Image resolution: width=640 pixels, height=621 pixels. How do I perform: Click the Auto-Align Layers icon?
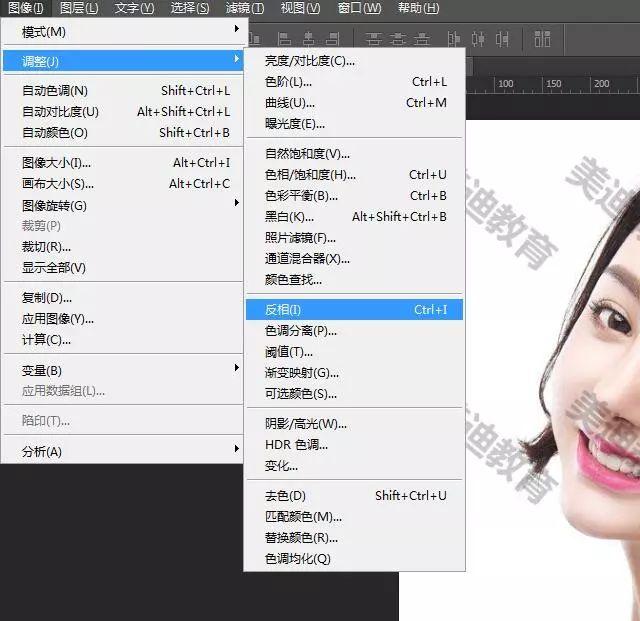pos(542,39)
